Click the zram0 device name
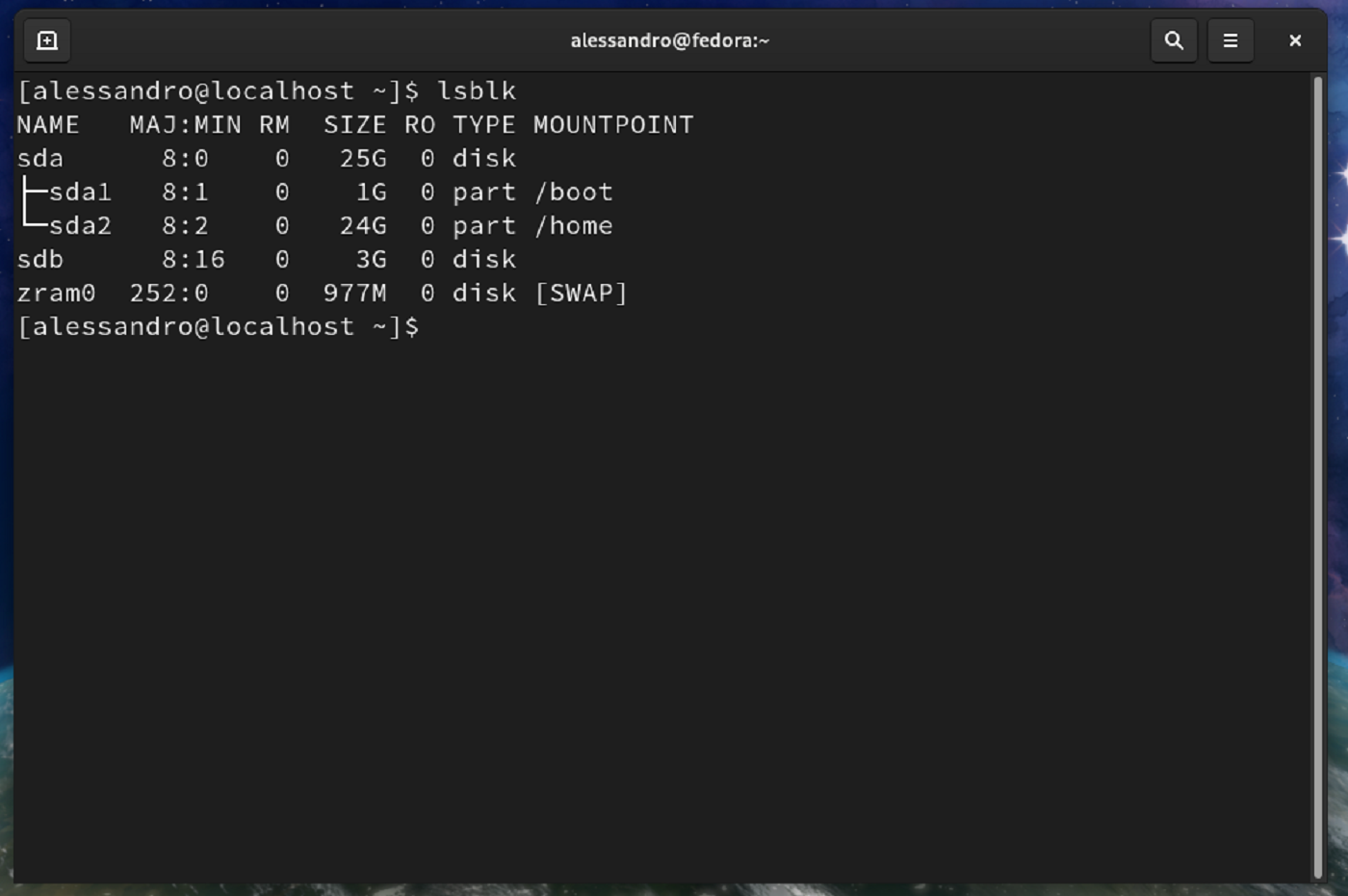This screenshot has width=1348, height=896. coord(56,293)
